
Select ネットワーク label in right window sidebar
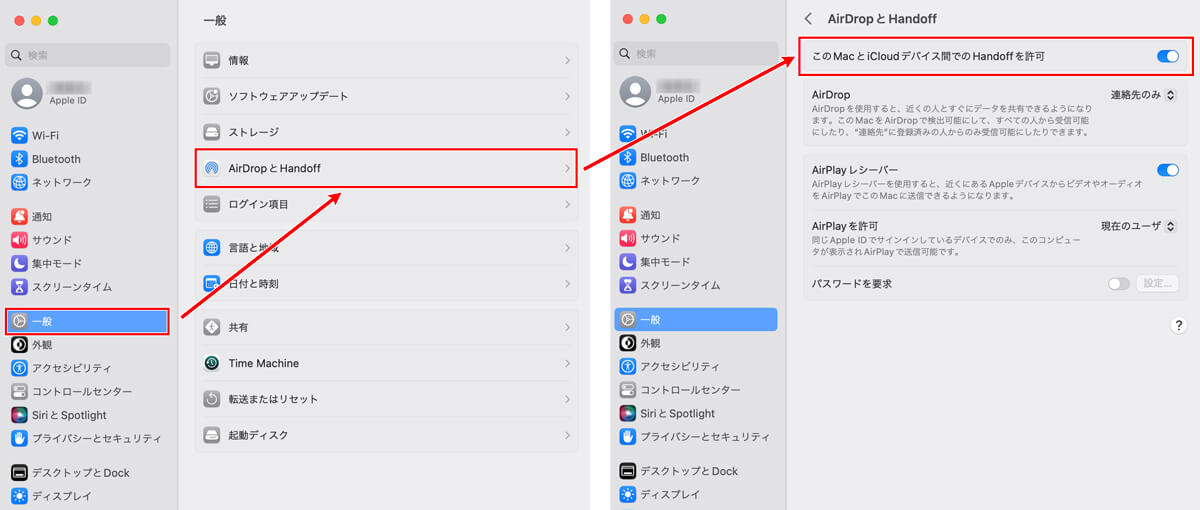point(670,181)
